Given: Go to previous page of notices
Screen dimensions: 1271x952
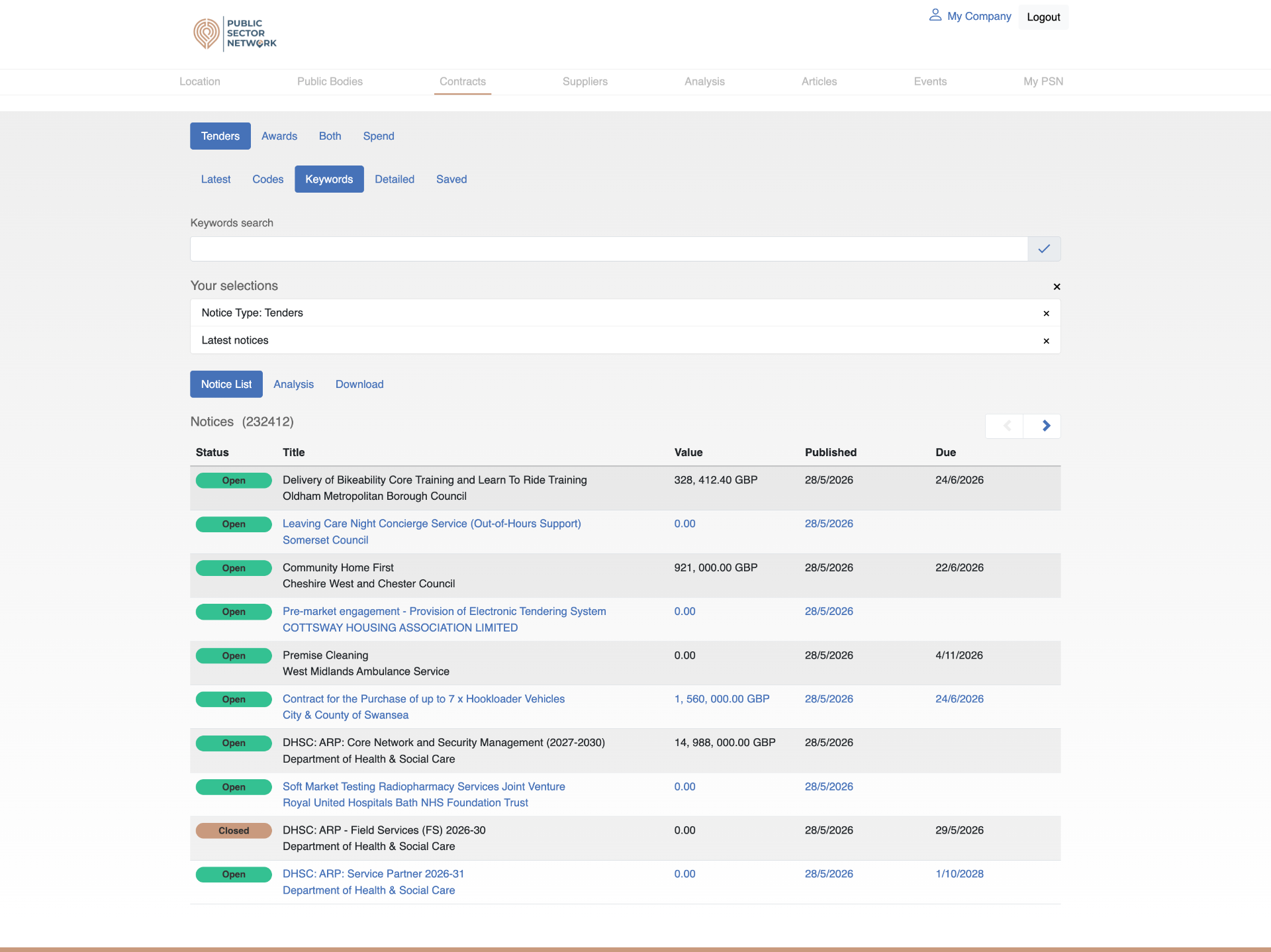Looking at the screenshot, I should pos(1004,426).
